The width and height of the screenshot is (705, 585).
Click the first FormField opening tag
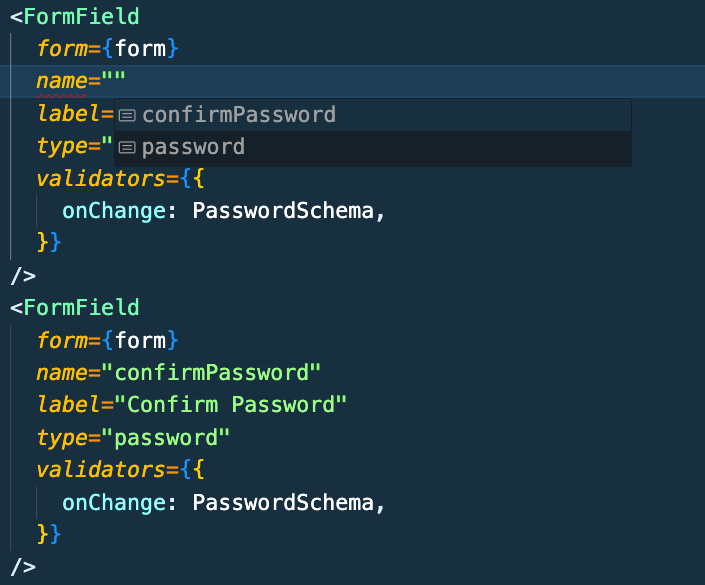coord(75,17)
